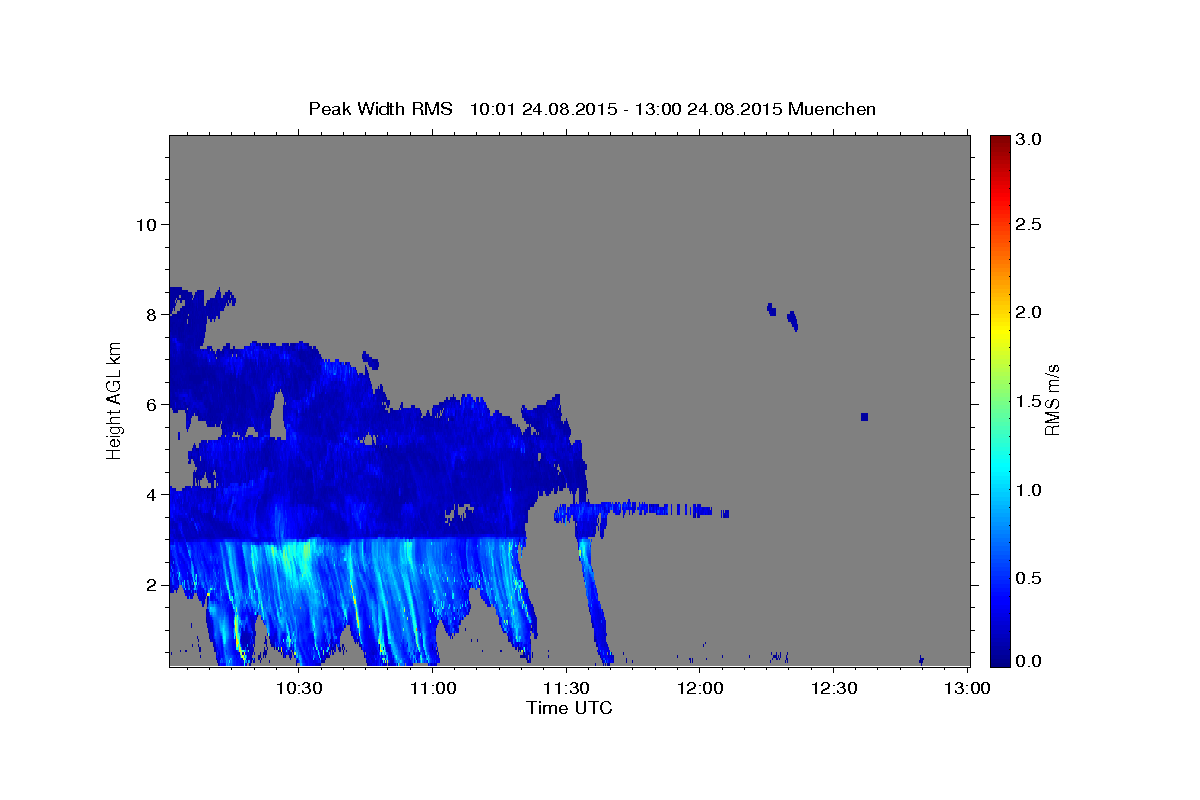Click the 12:00 time tick label

tap(700, 688)
